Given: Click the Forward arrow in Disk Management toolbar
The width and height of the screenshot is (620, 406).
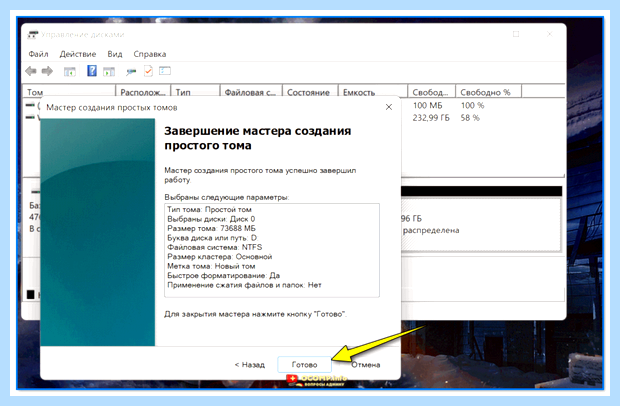Looking at the screenshot, I should [47, 71].
